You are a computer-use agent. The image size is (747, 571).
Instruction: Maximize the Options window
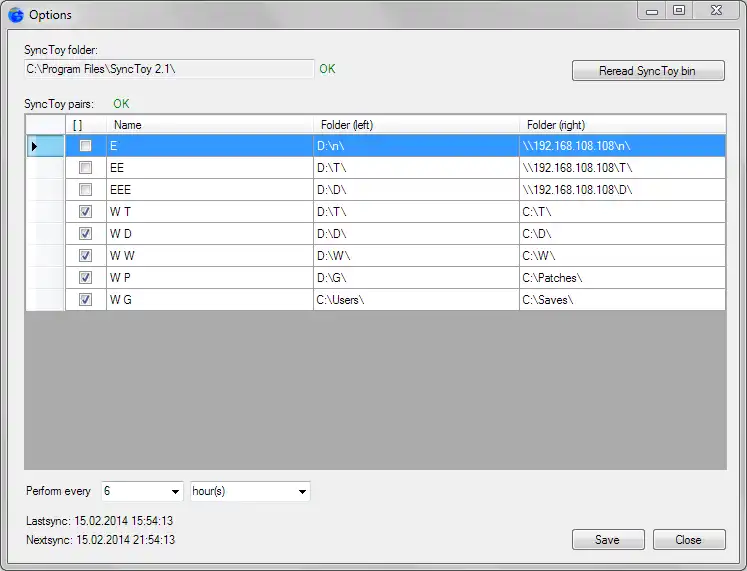click(x=679, y=10)
